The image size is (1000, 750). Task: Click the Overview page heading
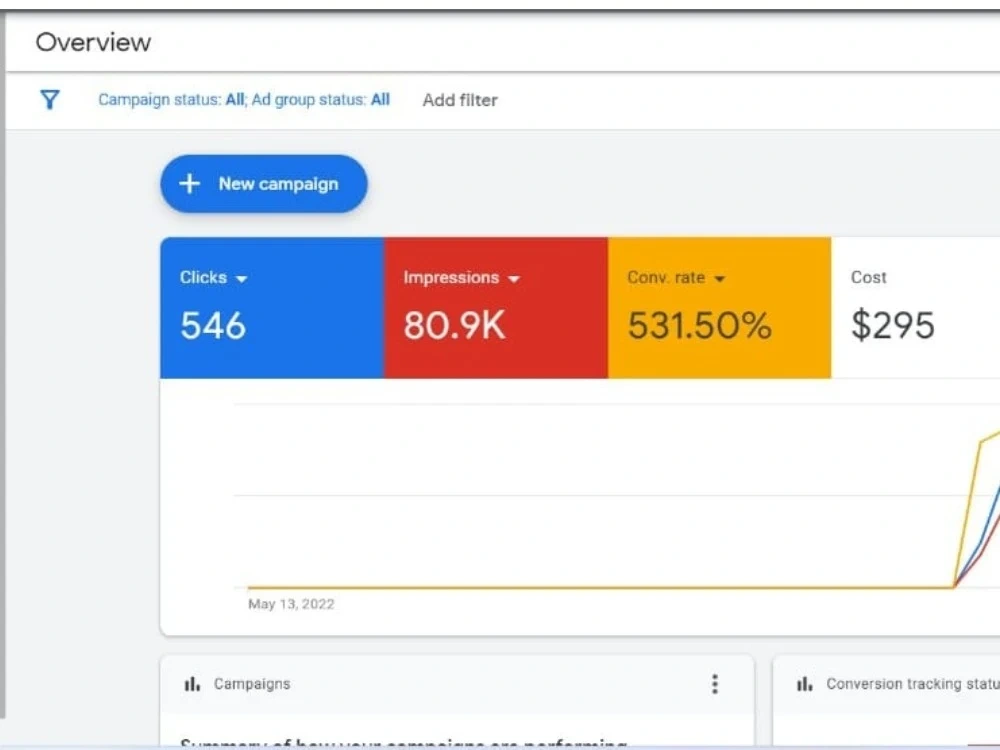pos(93,43)
